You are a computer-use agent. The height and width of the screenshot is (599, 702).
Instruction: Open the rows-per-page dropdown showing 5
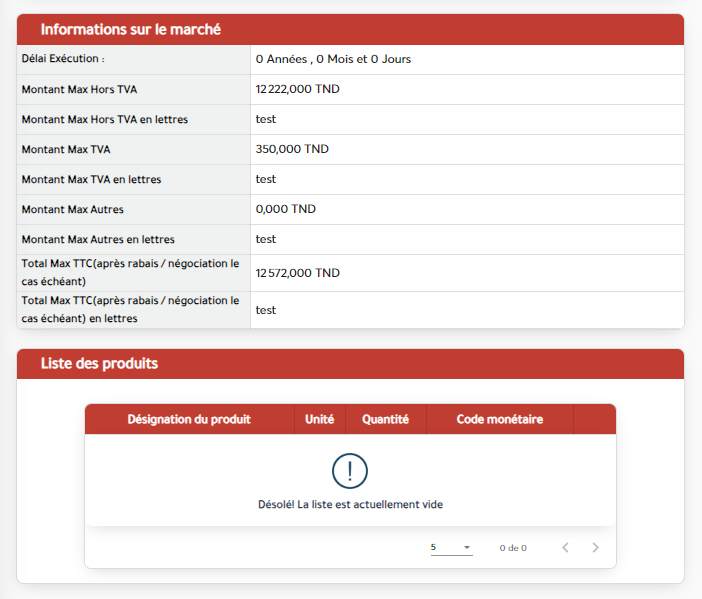[451, 548]
